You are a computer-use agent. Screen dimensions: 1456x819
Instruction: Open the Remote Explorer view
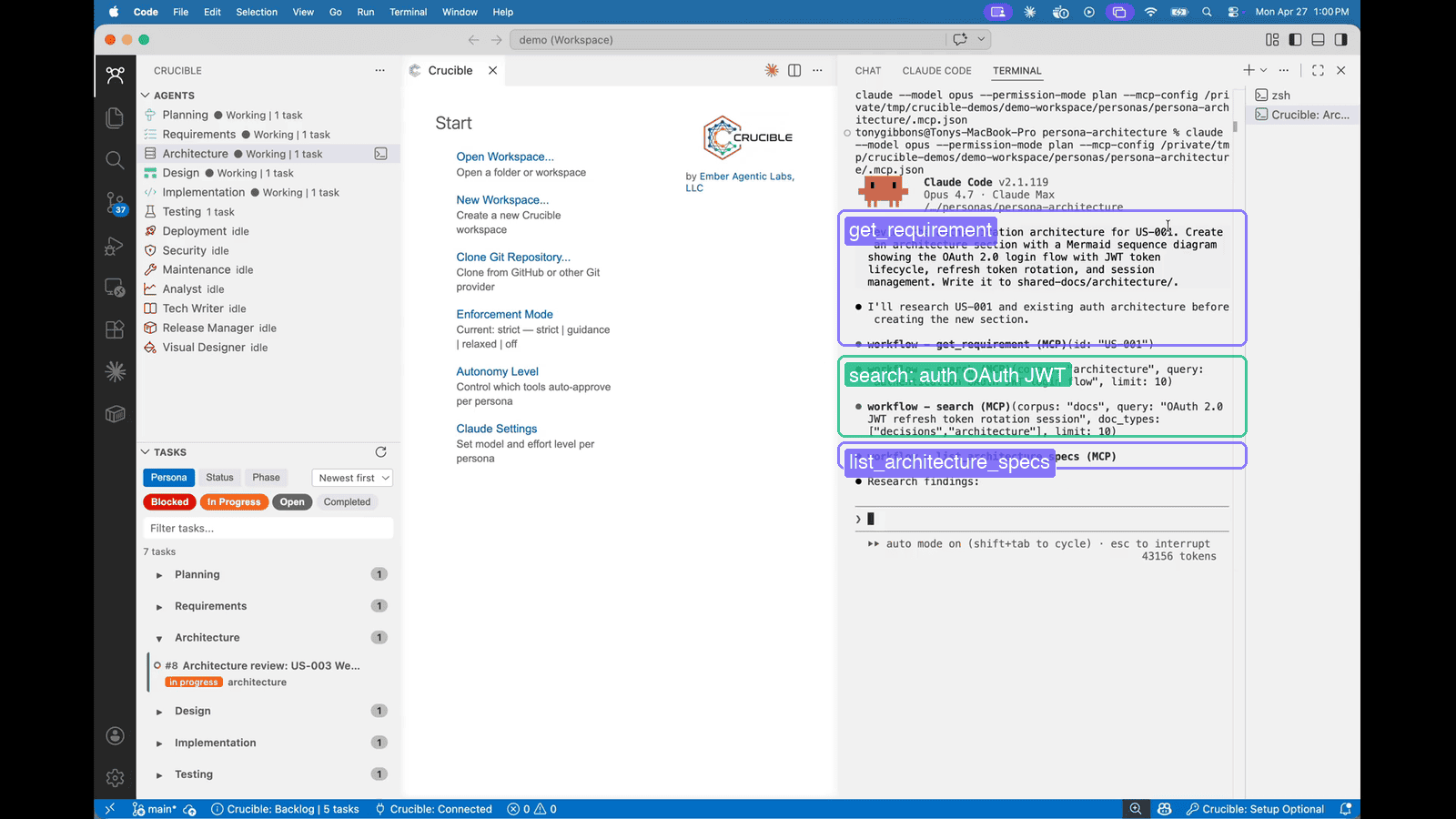click(115, 288)
